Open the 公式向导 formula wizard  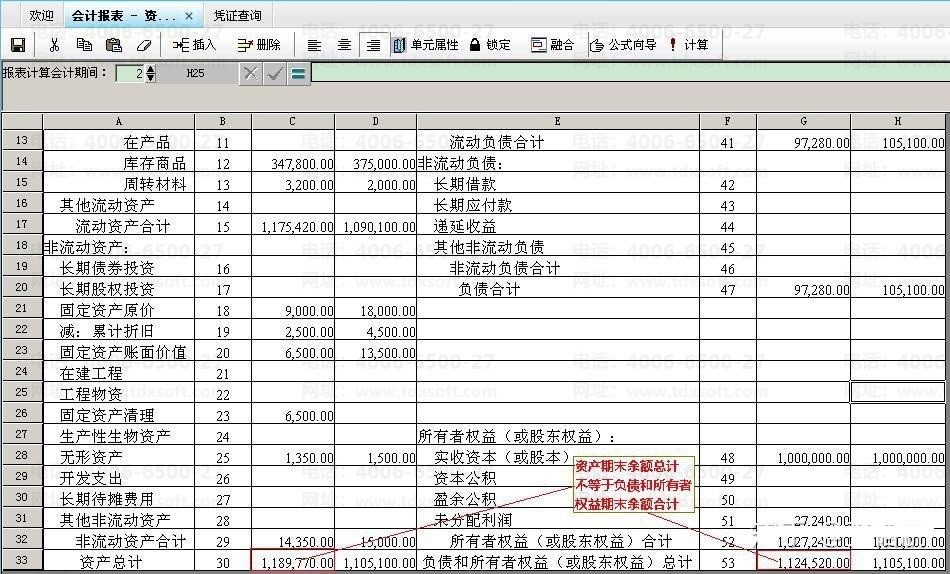click(623, 45)
